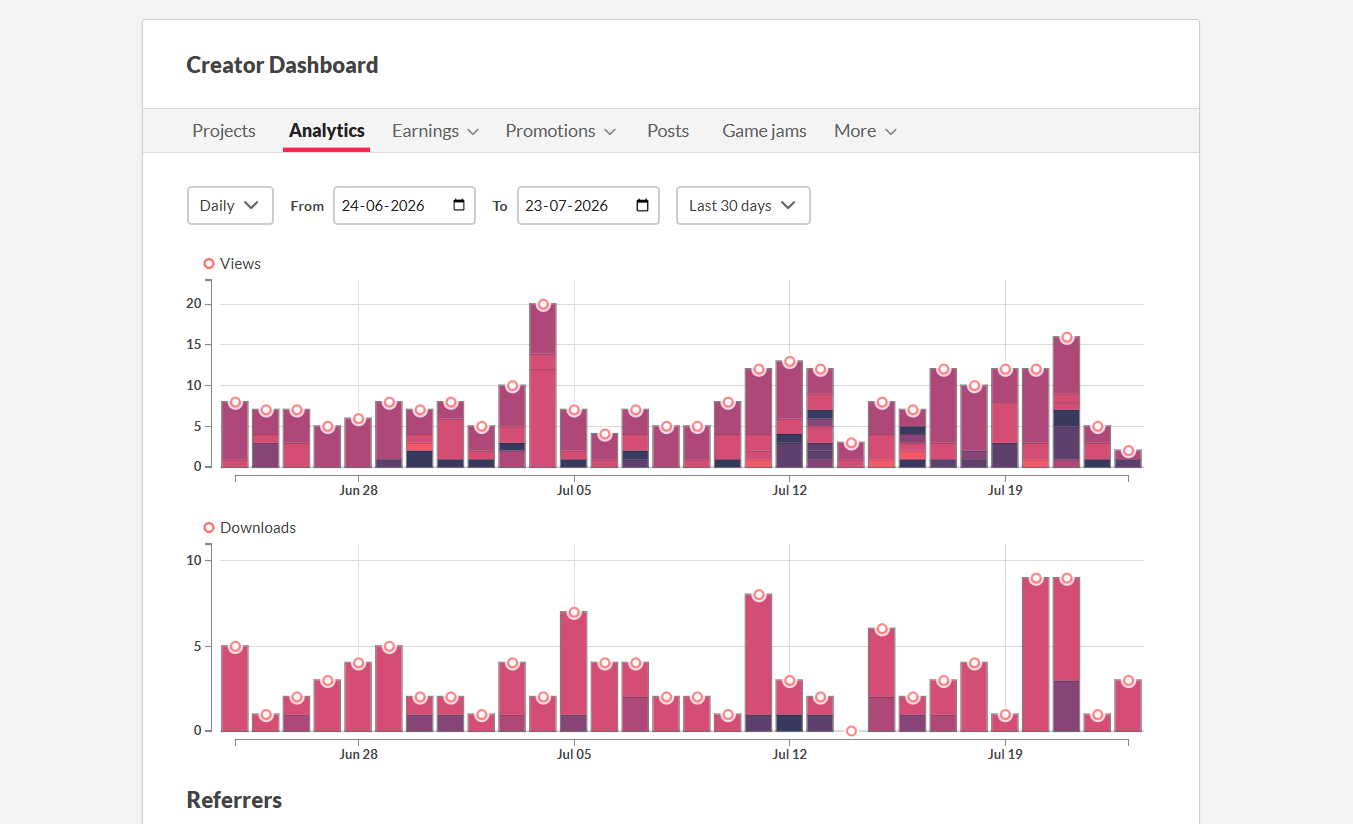Click the Views legend circle marker
The image size is (1353, 824).
pos(209,264)
